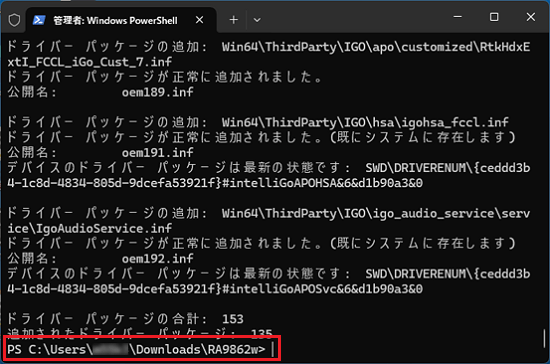Viewport: 550px width, 364px height.
Task: Close the PowerShell terminal window
Action: click(531, 17)
